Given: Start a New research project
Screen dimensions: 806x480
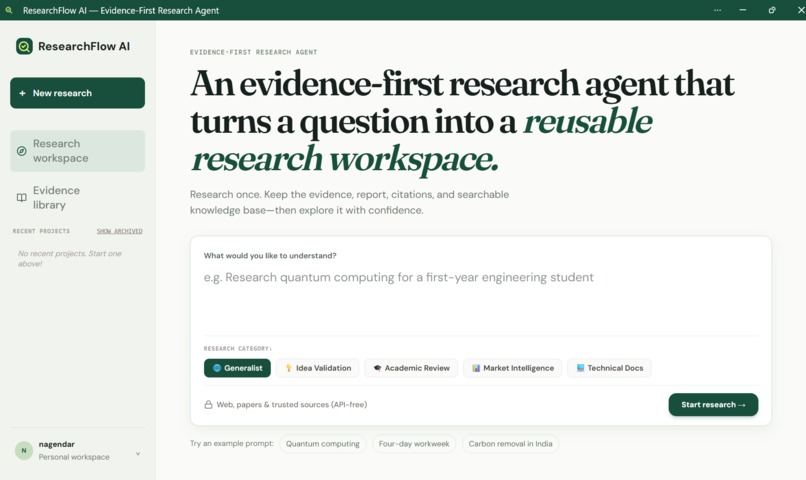Looking at the screenshot, I should click(78, 93).
